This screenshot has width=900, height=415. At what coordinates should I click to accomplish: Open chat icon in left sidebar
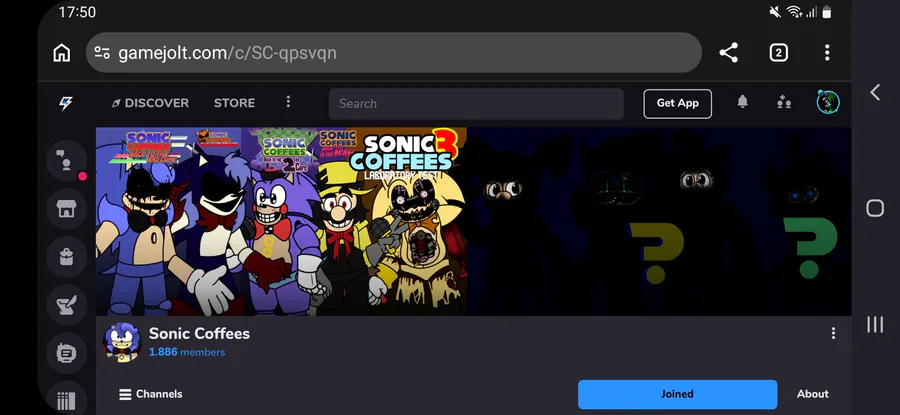pyautogui.click(x=67, y=161)
